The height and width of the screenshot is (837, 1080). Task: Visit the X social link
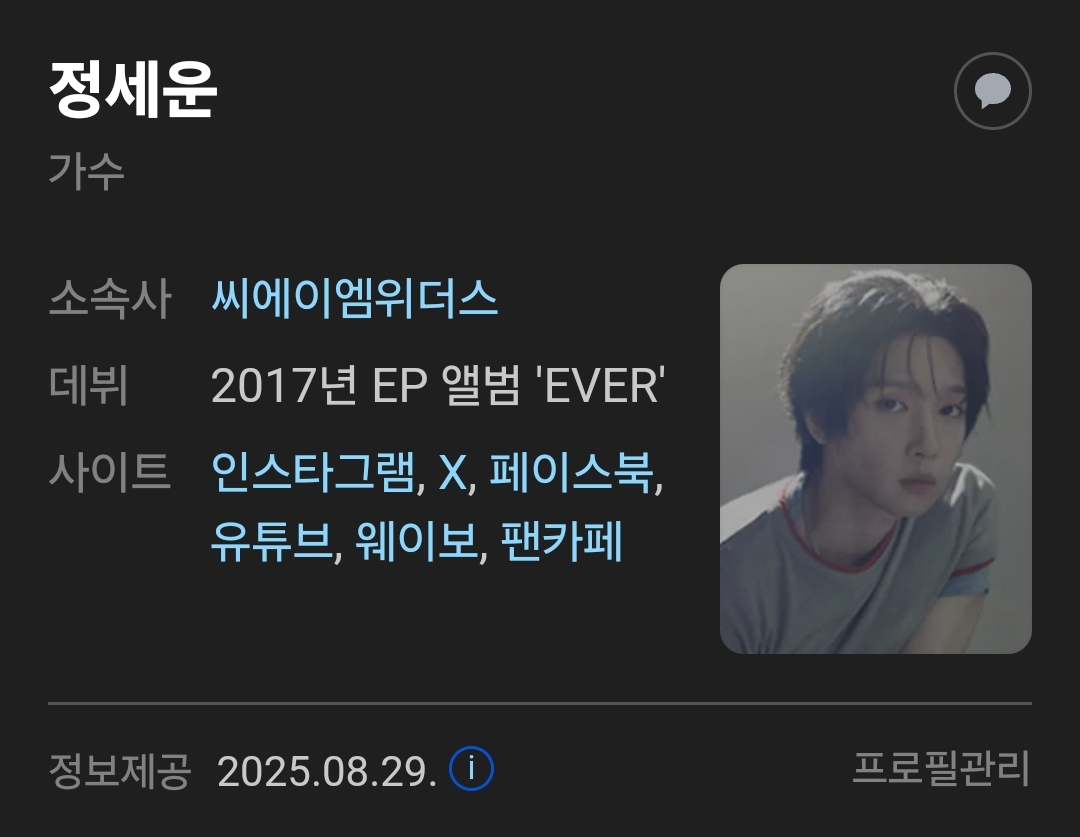(x=453, y=473)
